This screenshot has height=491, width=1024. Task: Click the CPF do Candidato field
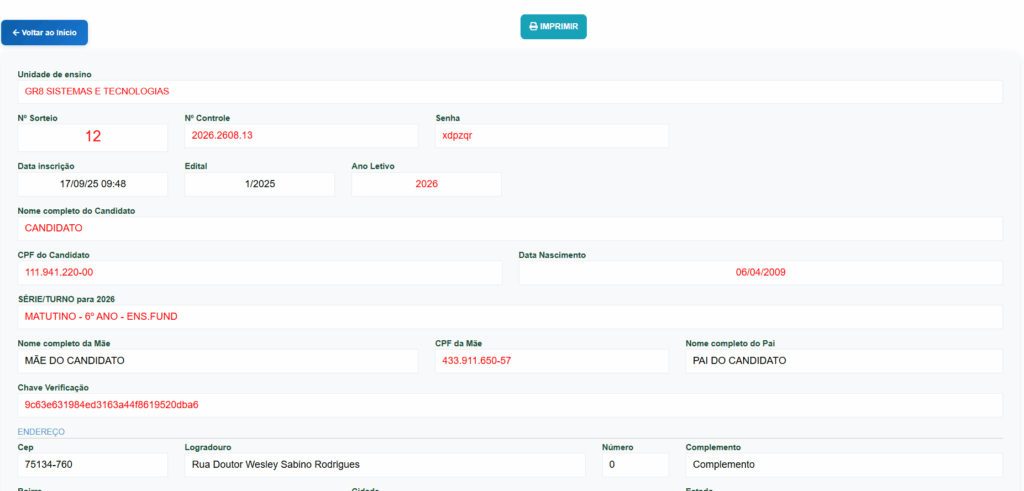coord(260,272)
